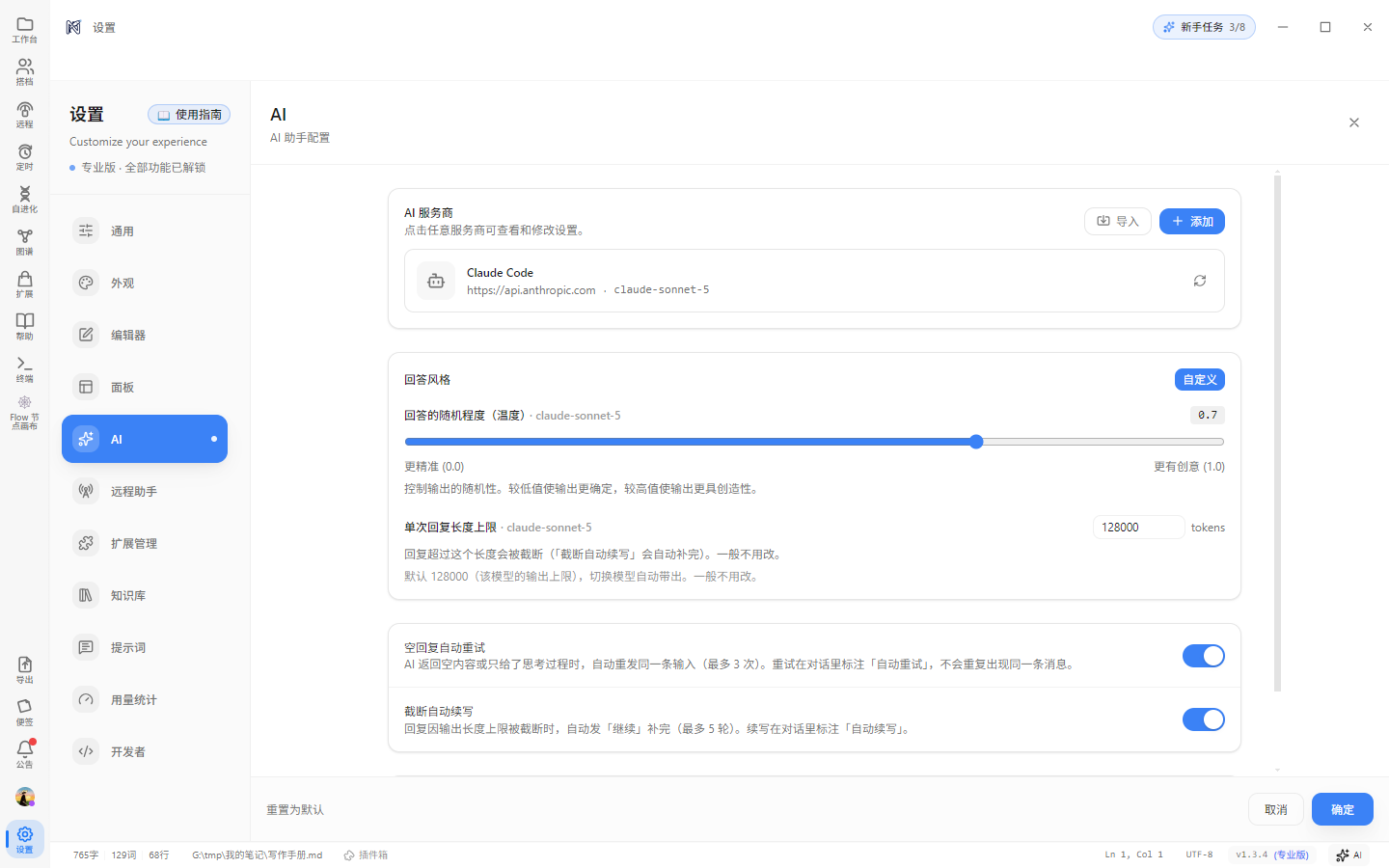Open the 工作台 workspace icon
Viewport: 1389px width, 868px height.
click(25, 29)
